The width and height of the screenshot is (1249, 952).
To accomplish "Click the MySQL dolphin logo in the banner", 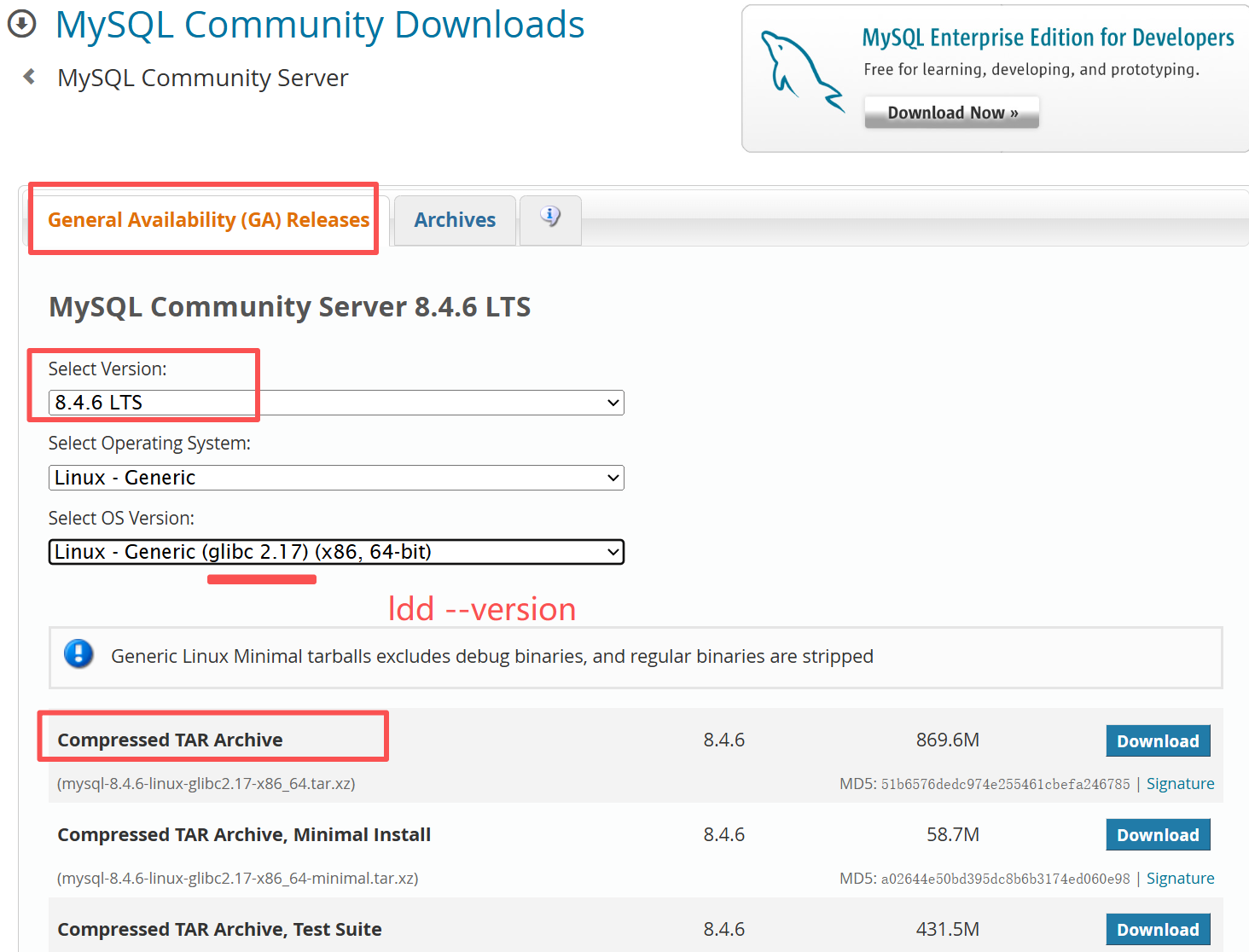I will point(801,72).
